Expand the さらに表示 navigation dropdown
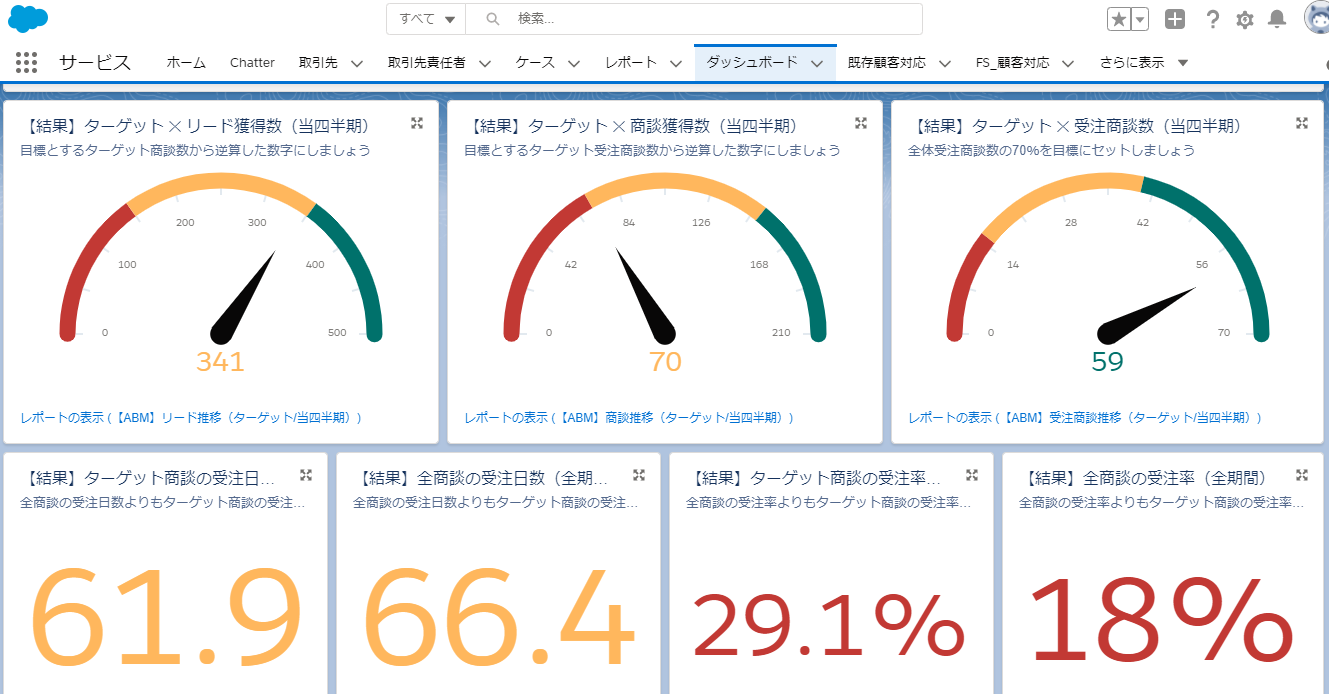 (1141, 62)
